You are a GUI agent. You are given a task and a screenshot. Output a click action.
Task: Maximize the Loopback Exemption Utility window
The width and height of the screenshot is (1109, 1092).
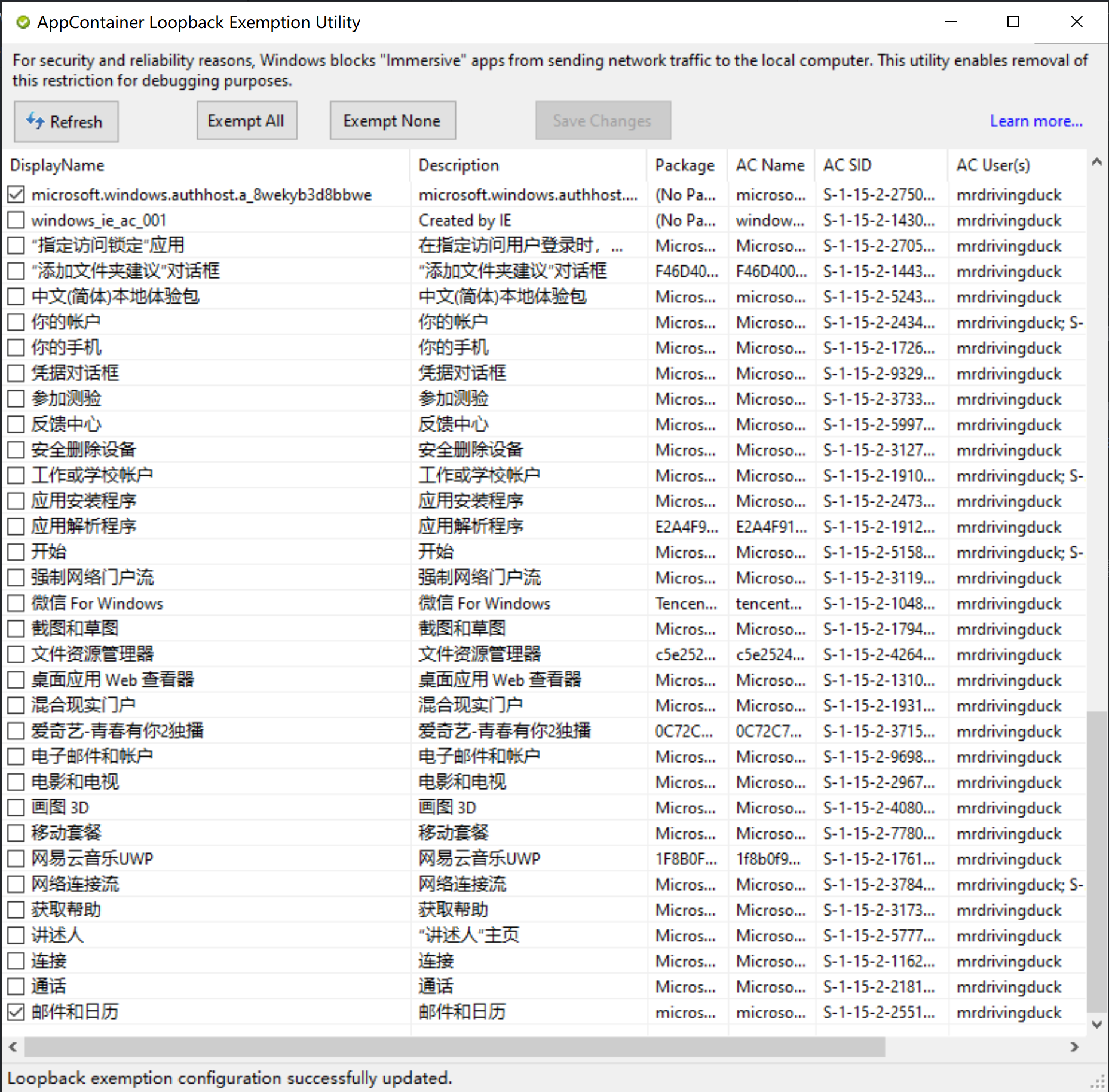1013,22
